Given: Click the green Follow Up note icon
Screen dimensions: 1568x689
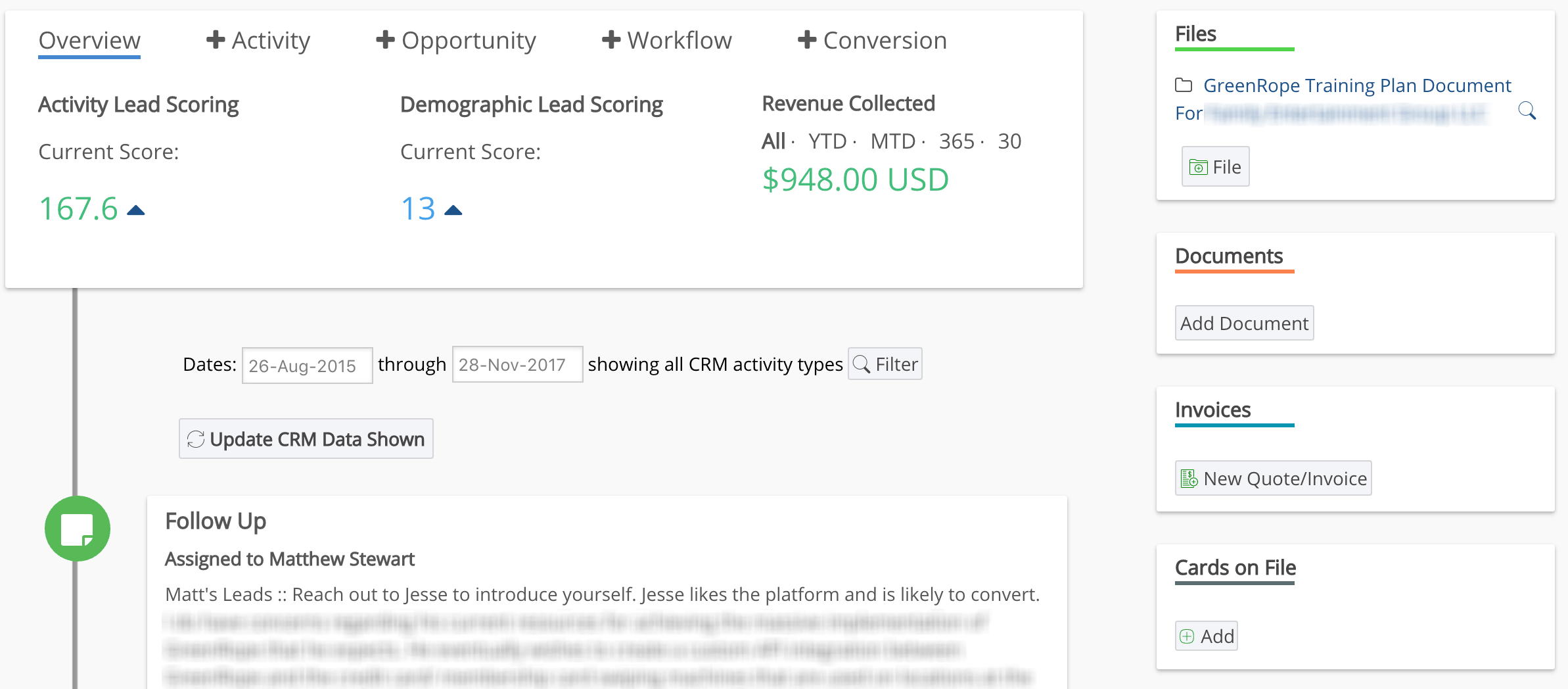Looking at the screenshot, I should 78,529.
